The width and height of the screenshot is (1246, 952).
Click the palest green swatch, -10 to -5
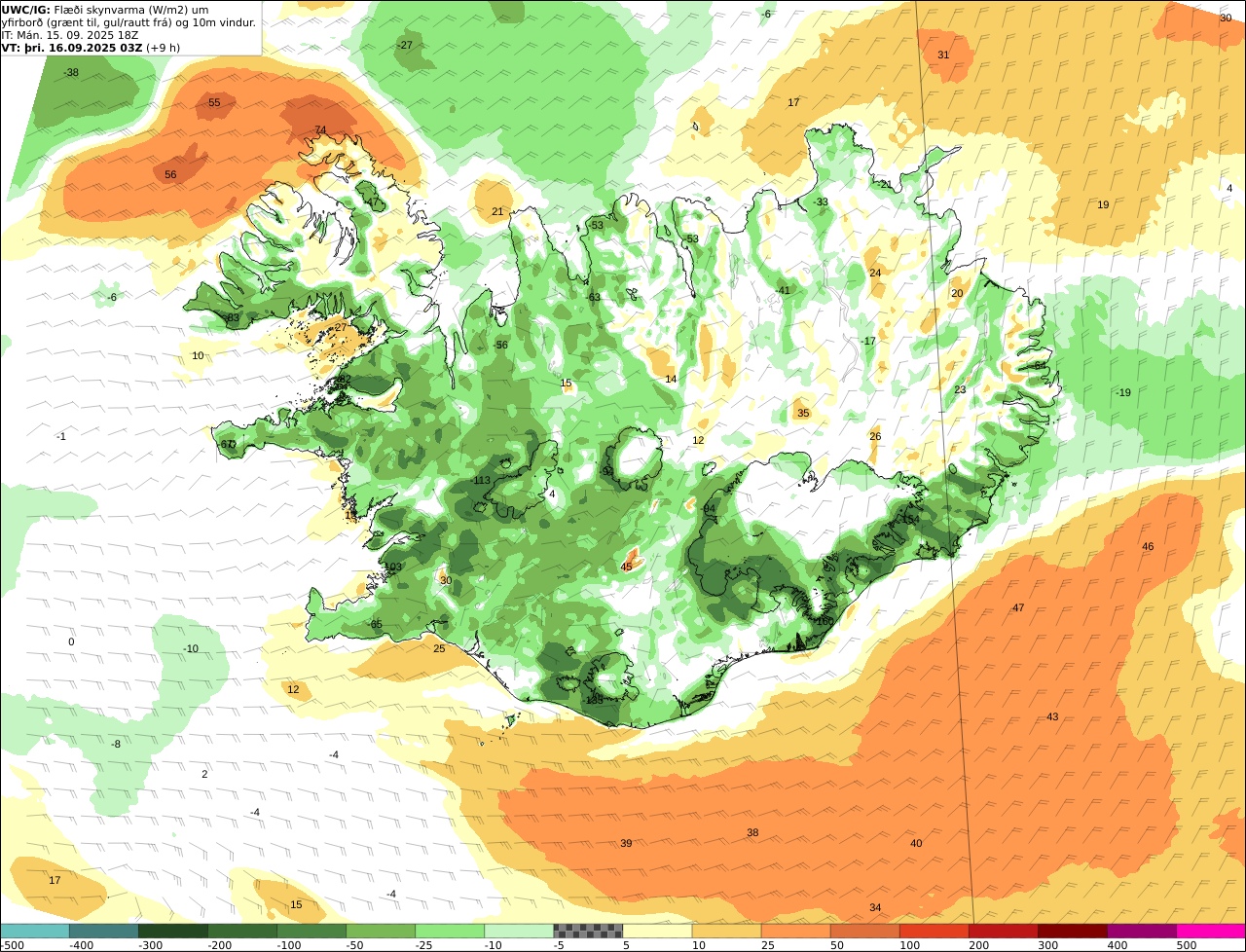tap(519, 931)
